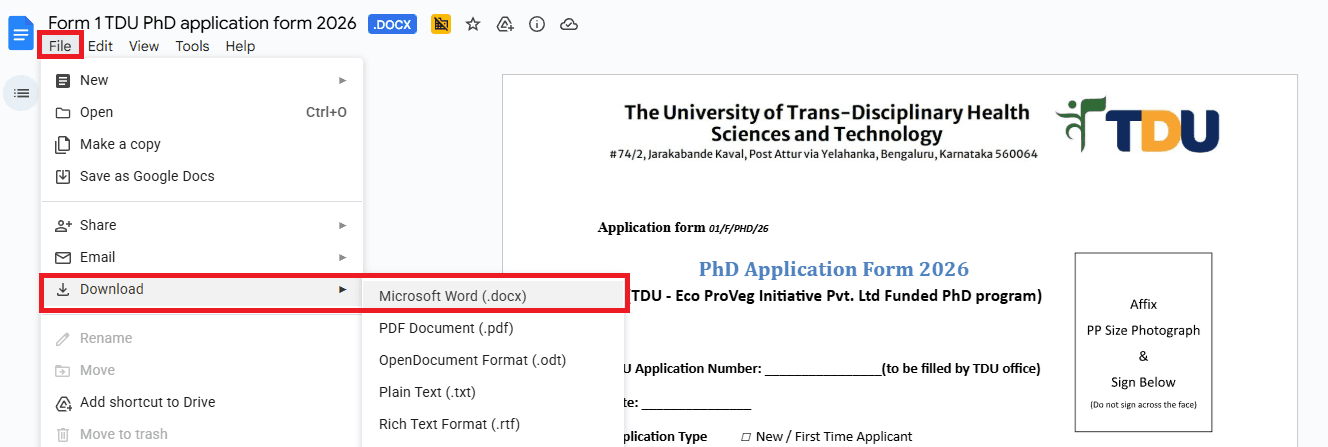The height and width of the screenshot is (447, 1328).
Task: Download as Microsoft Word (.docx)
Action: (494, 296)
